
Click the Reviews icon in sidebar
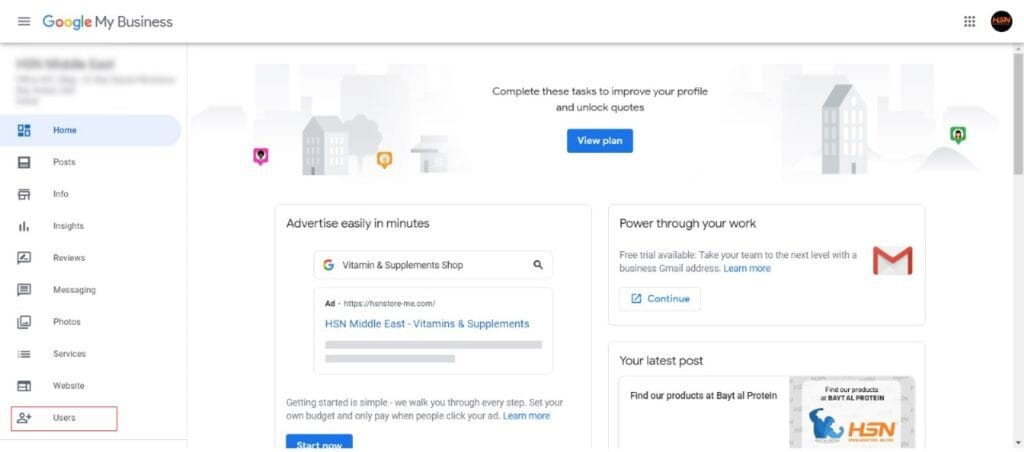(25, 258)
